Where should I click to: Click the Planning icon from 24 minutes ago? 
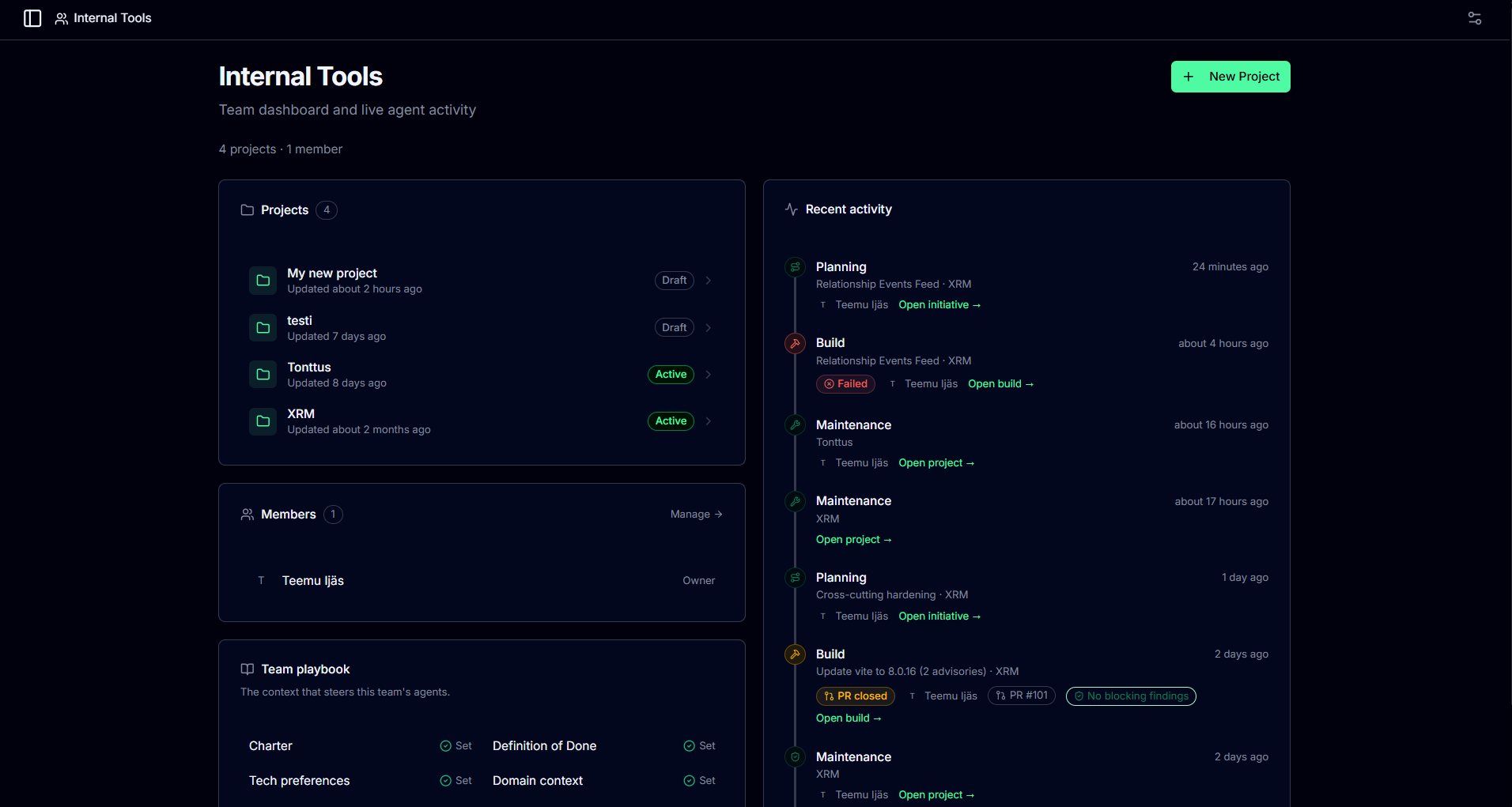point(795,267)
